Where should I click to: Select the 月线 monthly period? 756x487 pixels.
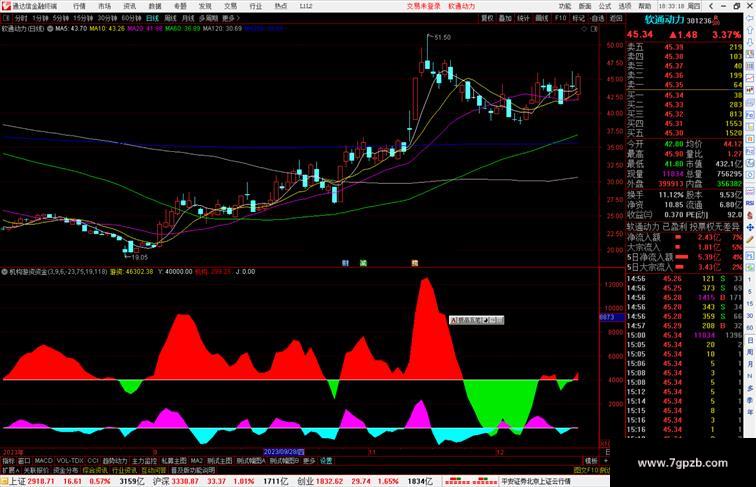[x=188, y=18]
